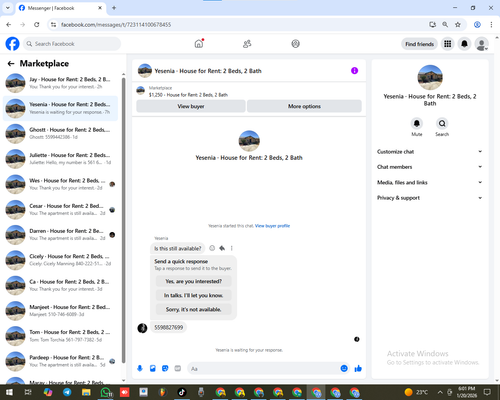Open more options for Yesenia's message
This screenshot has width=500, height=400.
pos(231,248)
